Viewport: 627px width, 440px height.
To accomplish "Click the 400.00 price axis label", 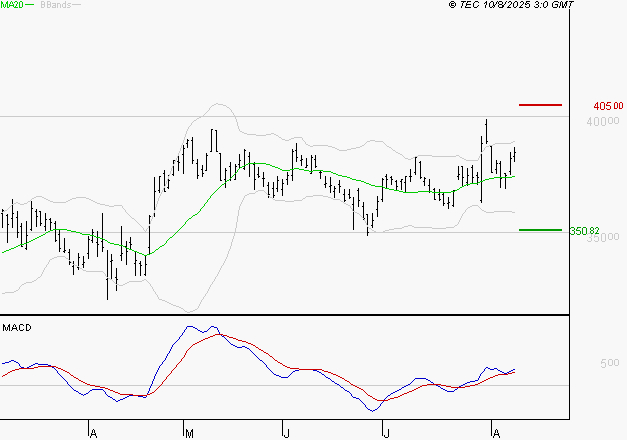I will click(x=603, y=121).
